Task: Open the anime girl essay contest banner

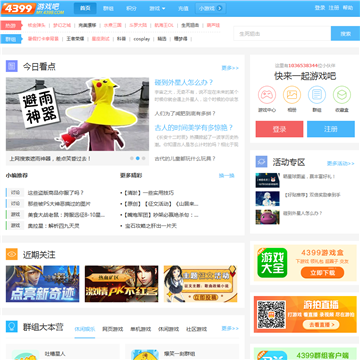Action: 200,284
